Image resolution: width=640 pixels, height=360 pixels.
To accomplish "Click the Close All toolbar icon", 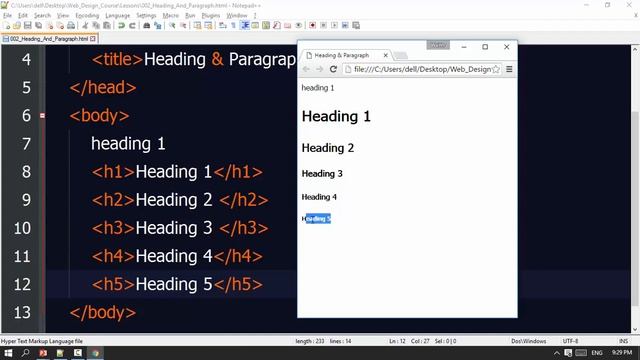I will (x=60, y=25).
